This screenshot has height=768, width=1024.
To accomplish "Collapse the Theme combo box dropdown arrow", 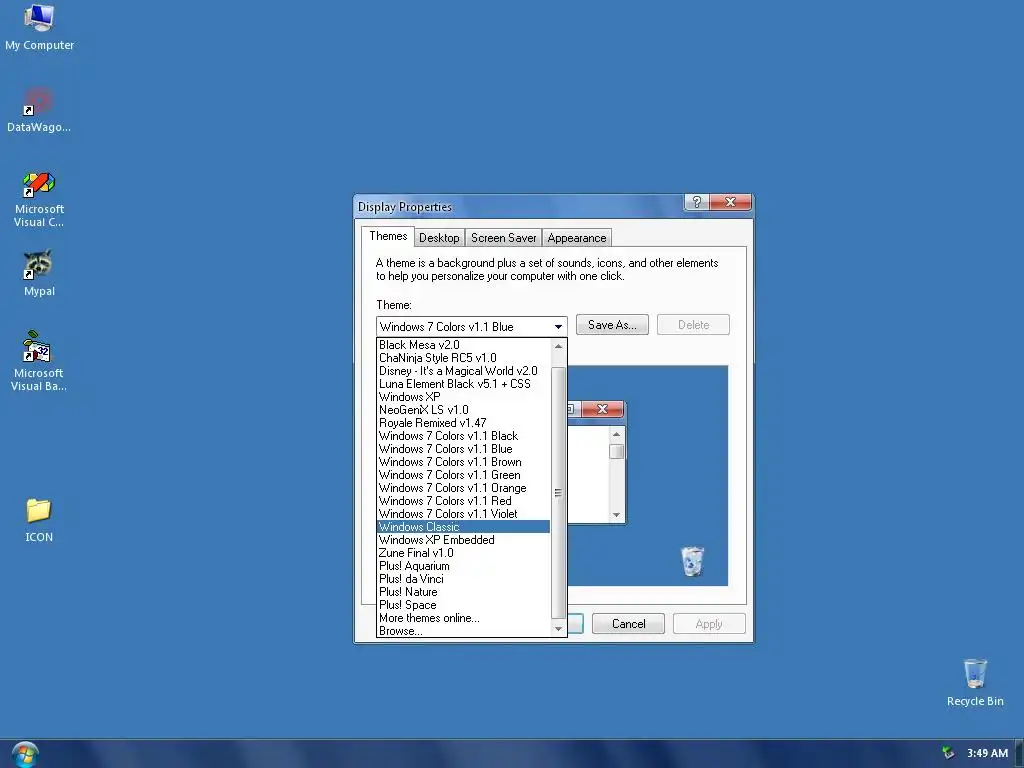I will point(558,327).
